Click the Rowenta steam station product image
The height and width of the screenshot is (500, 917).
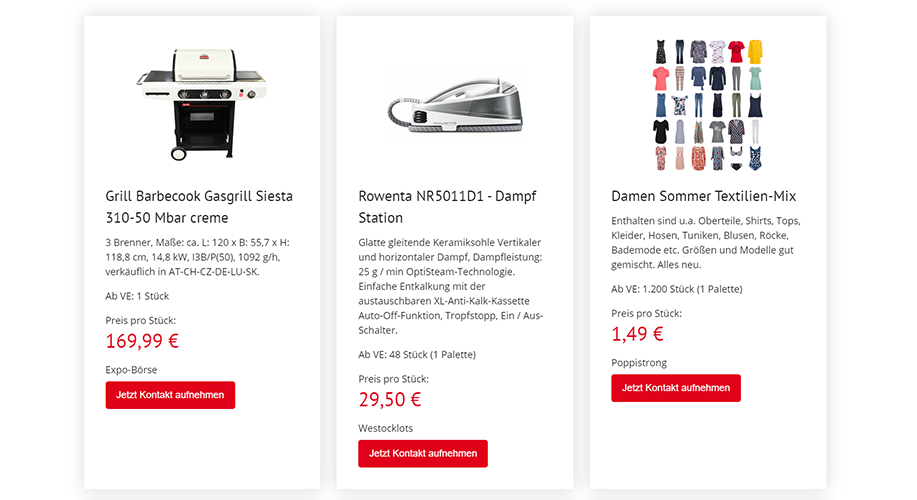pos(455,106)
